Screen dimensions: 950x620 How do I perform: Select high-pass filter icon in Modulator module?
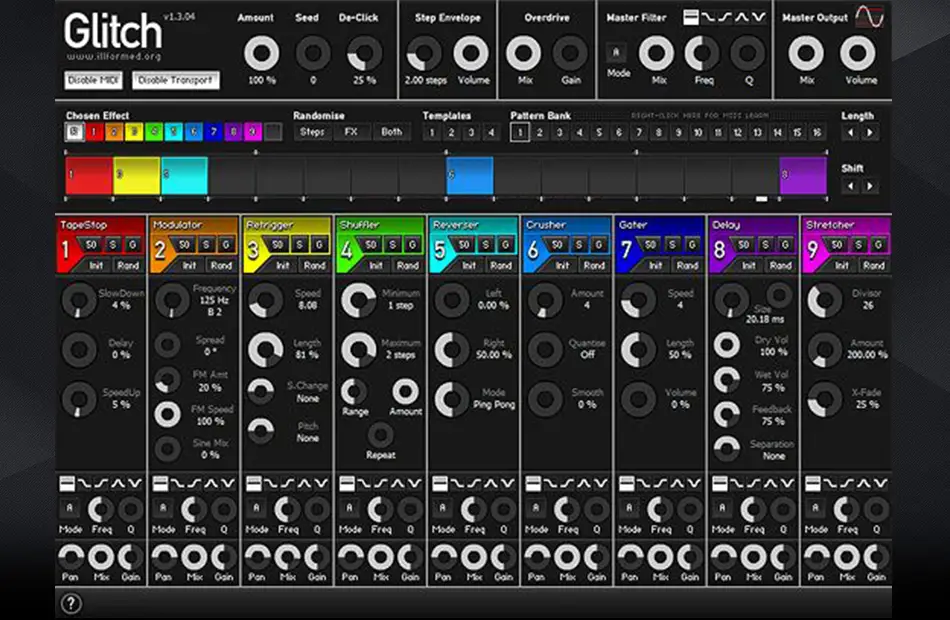click(194, 483)
